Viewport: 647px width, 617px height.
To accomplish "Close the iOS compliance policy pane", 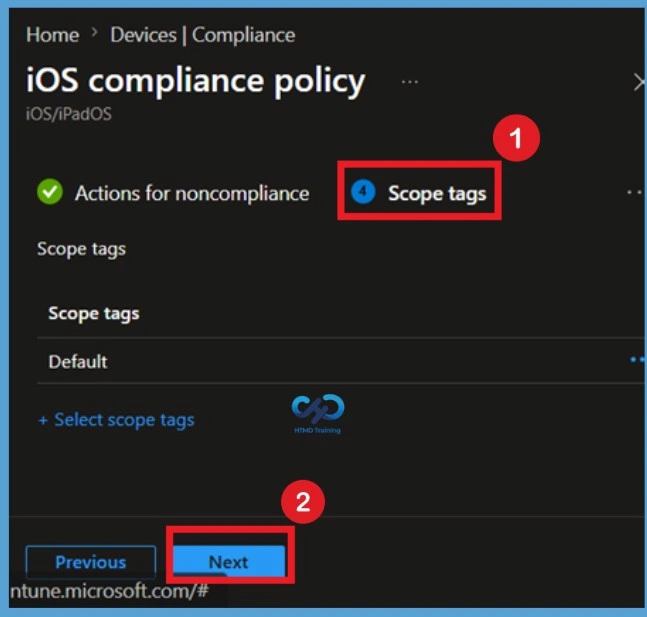I will click(639, 82).
